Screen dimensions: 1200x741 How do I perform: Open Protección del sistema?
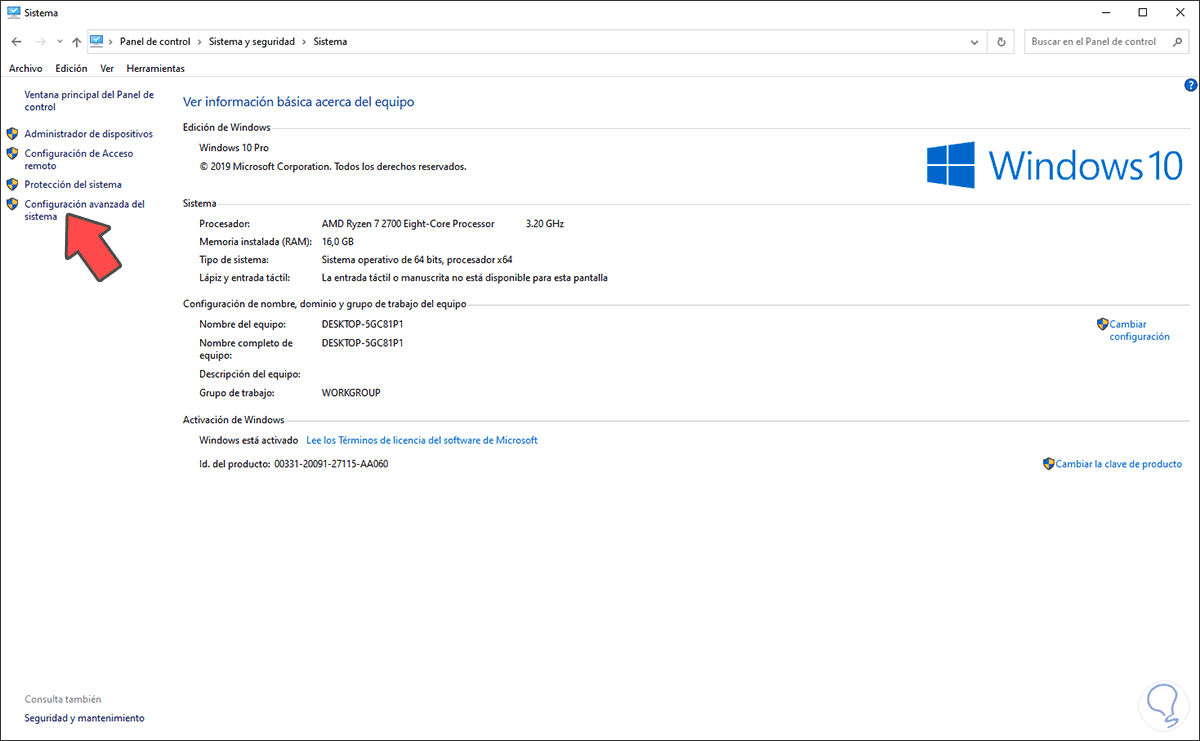pos(73,184)
